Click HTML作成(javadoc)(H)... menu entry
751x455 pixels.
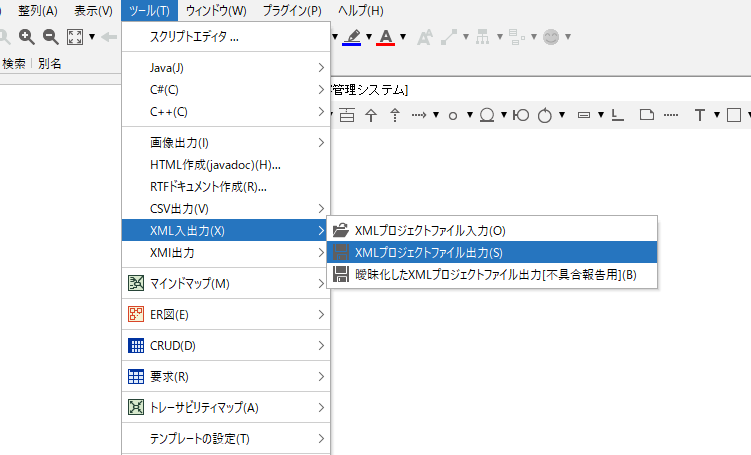tap(215, 164)
